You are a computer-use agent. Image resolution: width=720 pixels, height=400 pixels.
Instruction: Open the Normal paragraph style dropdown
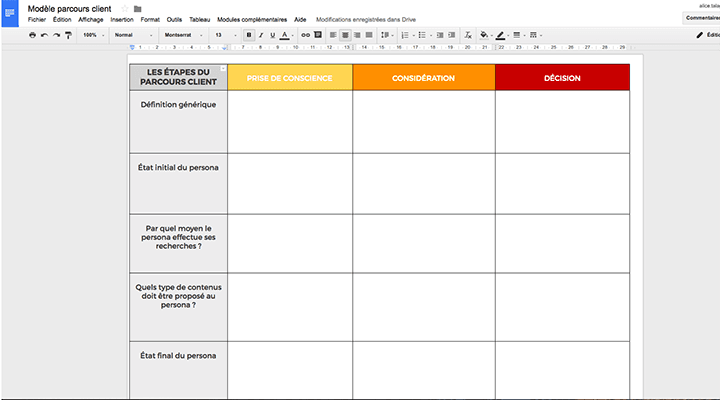point(130,35)
